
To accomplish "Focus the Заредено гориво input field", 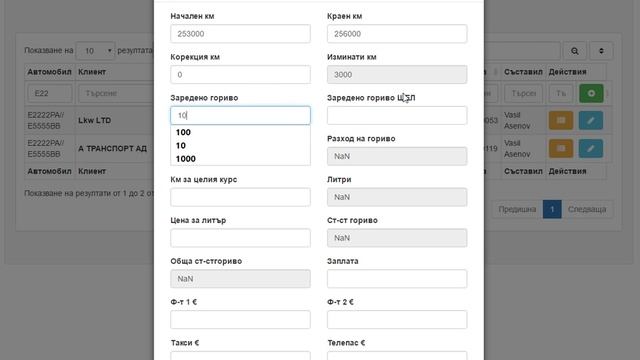I will coord(240,116).
